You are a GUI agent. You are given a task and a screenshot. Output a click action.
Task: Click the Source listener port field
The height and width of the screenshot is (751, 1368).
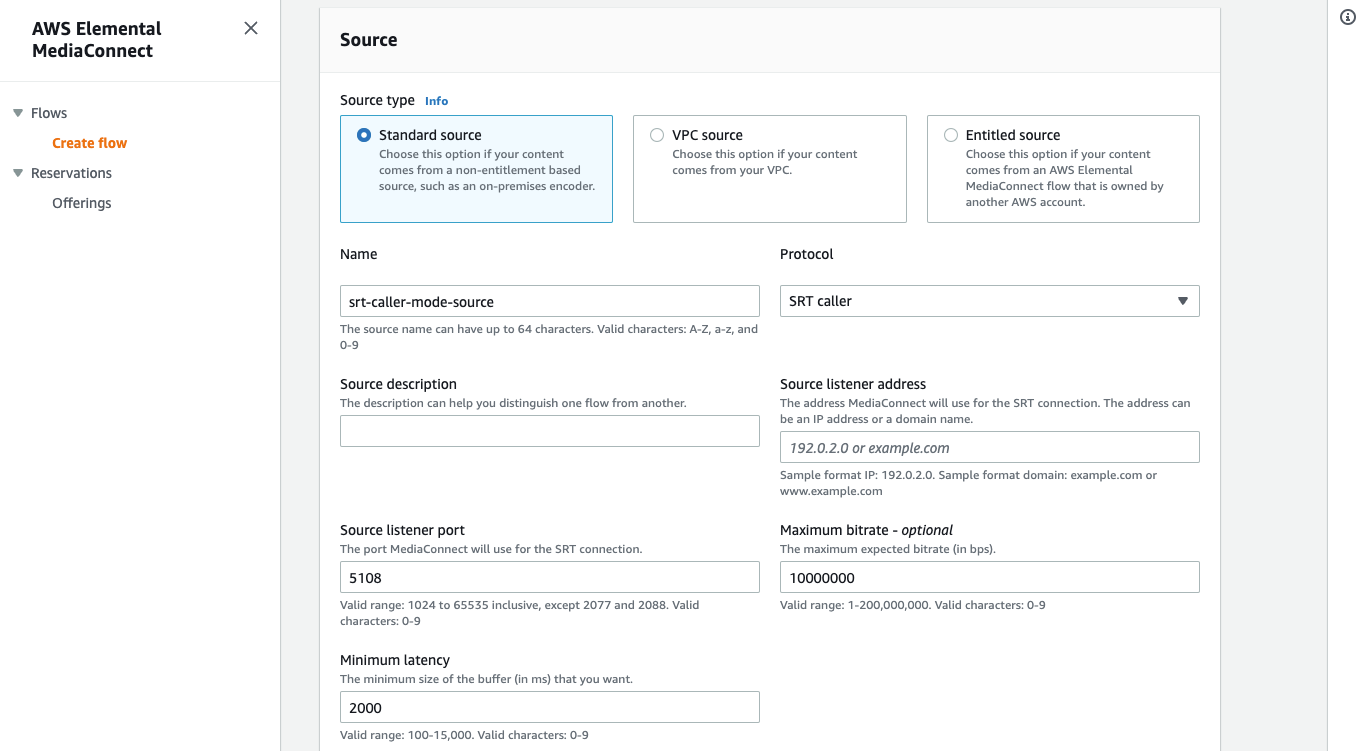550,577
